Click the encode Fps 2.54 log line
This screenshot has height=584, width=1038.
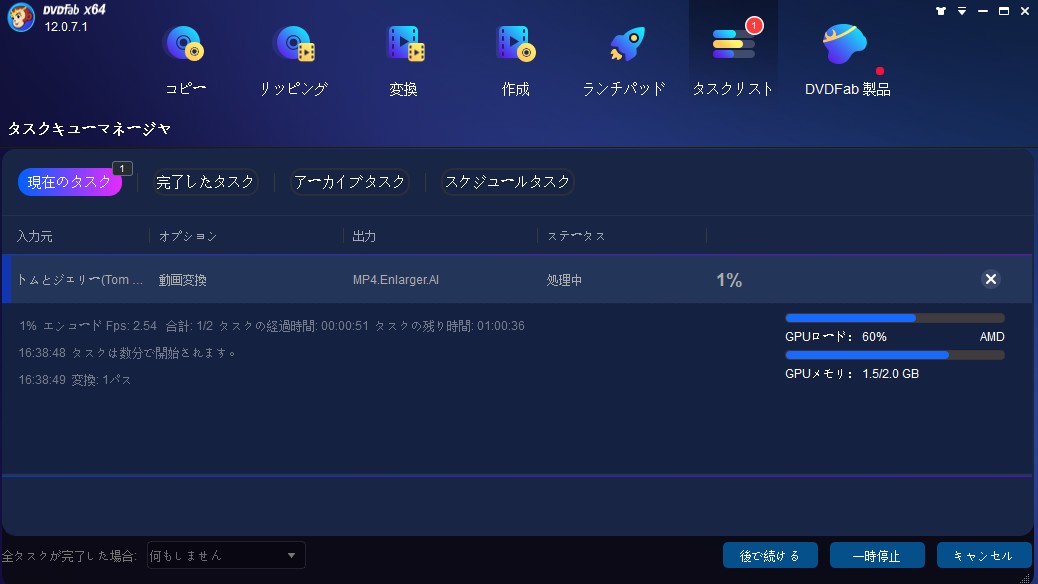(x=271, y=326)
